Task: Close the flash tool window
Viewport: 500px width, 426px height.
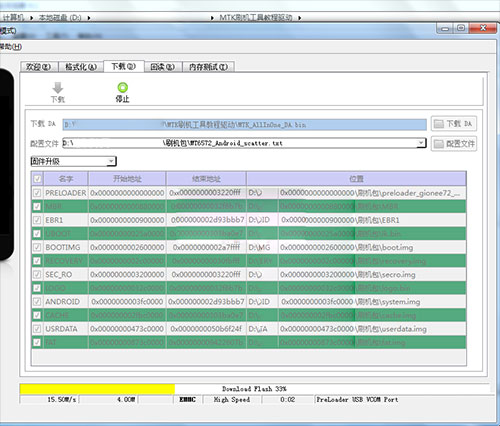Action: pyautogui.click(x=483, y=28)
